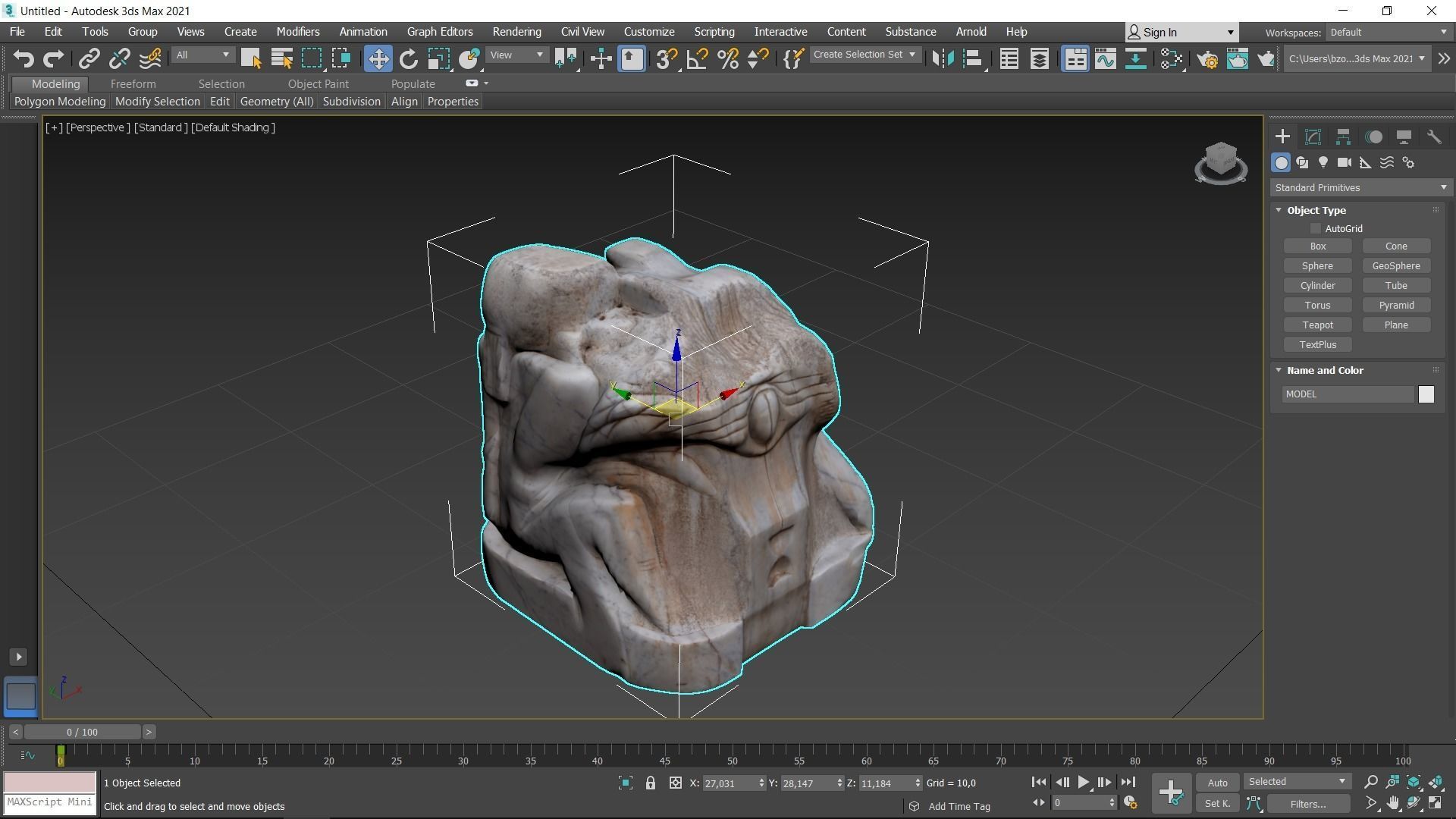Switch to the Hierarchy panel tab
The image size is (1456, 819).
pyautogui.click(x=1343, y=136)
